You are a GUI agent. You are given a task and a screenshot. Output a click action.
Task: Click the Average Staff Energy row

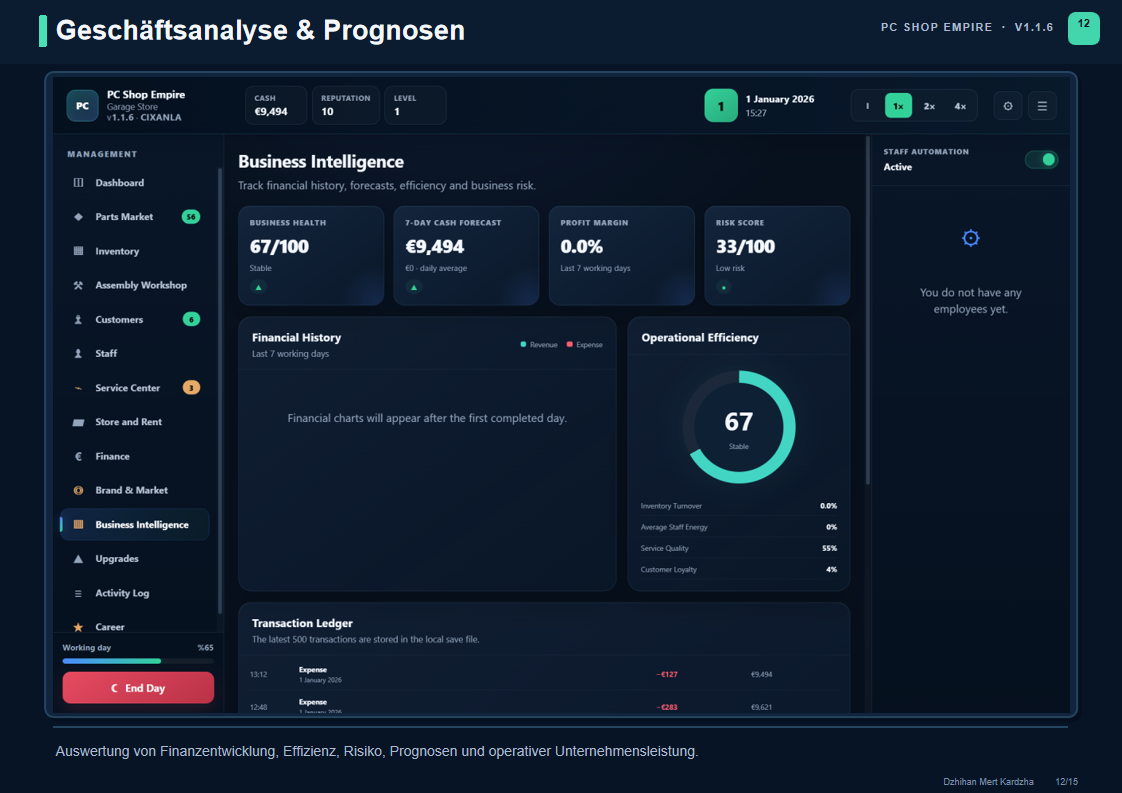[x=738, y=527]
